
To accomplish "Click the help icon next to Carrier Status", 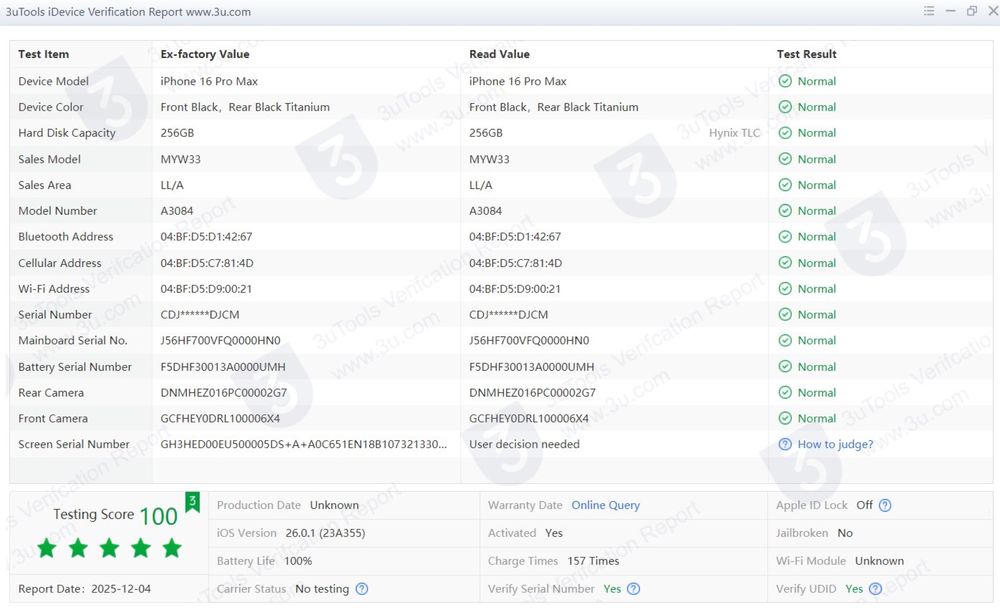I will pyautogui.click(x=362, y=589).
